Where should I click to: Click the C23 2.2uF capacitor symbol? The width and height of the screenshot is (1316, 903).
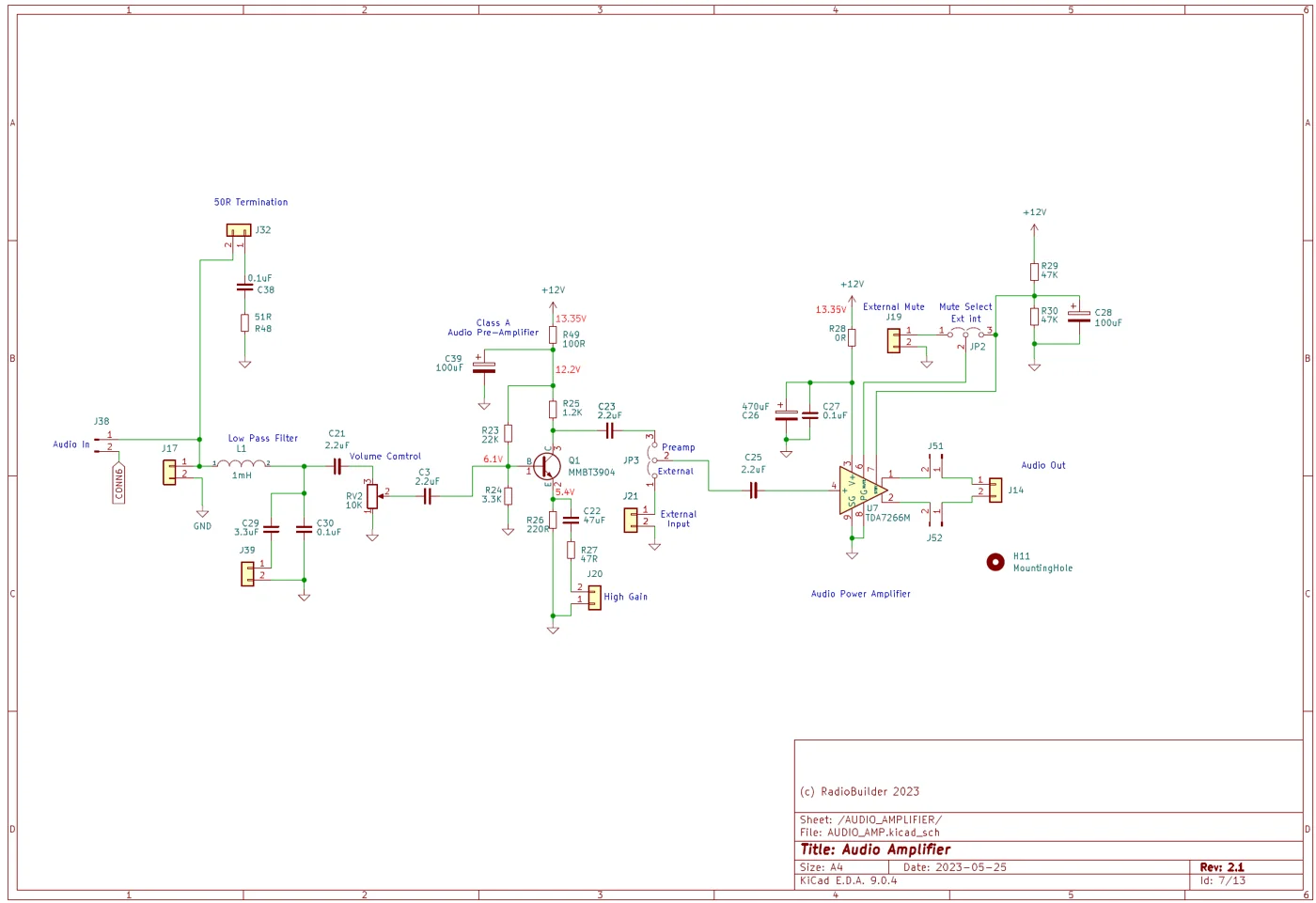610,430
